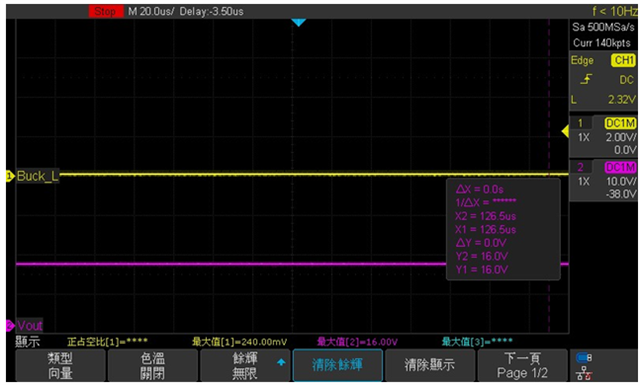Go to next page via 下一頁 Page 1/2
Image resolution: width=640 pixels, height=385 pixels.
coord(522,365)
